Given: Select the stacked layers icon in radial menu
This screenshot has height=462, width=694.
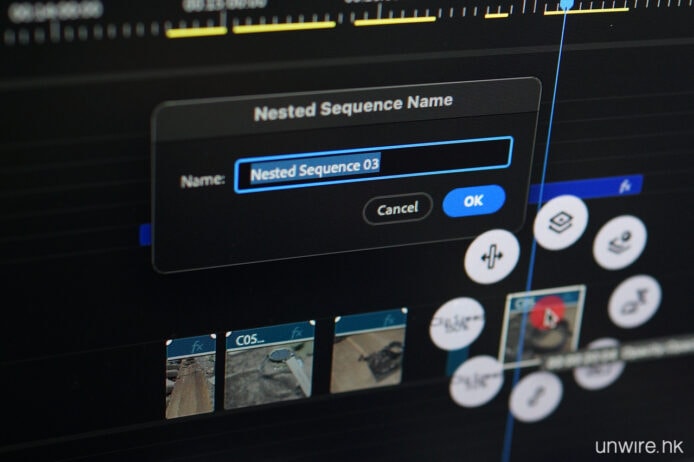Looking at the screenshot, I should (x=560, y=224).
